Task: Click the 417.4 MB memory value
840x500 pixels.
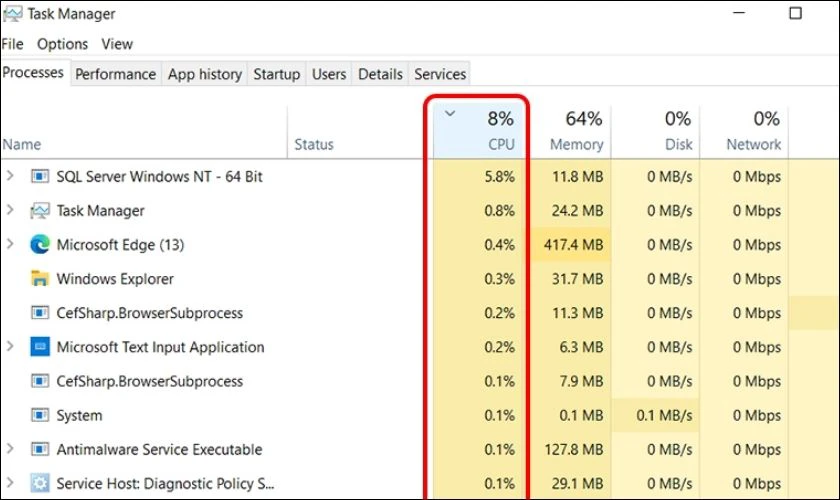Action: coord(573,245)
